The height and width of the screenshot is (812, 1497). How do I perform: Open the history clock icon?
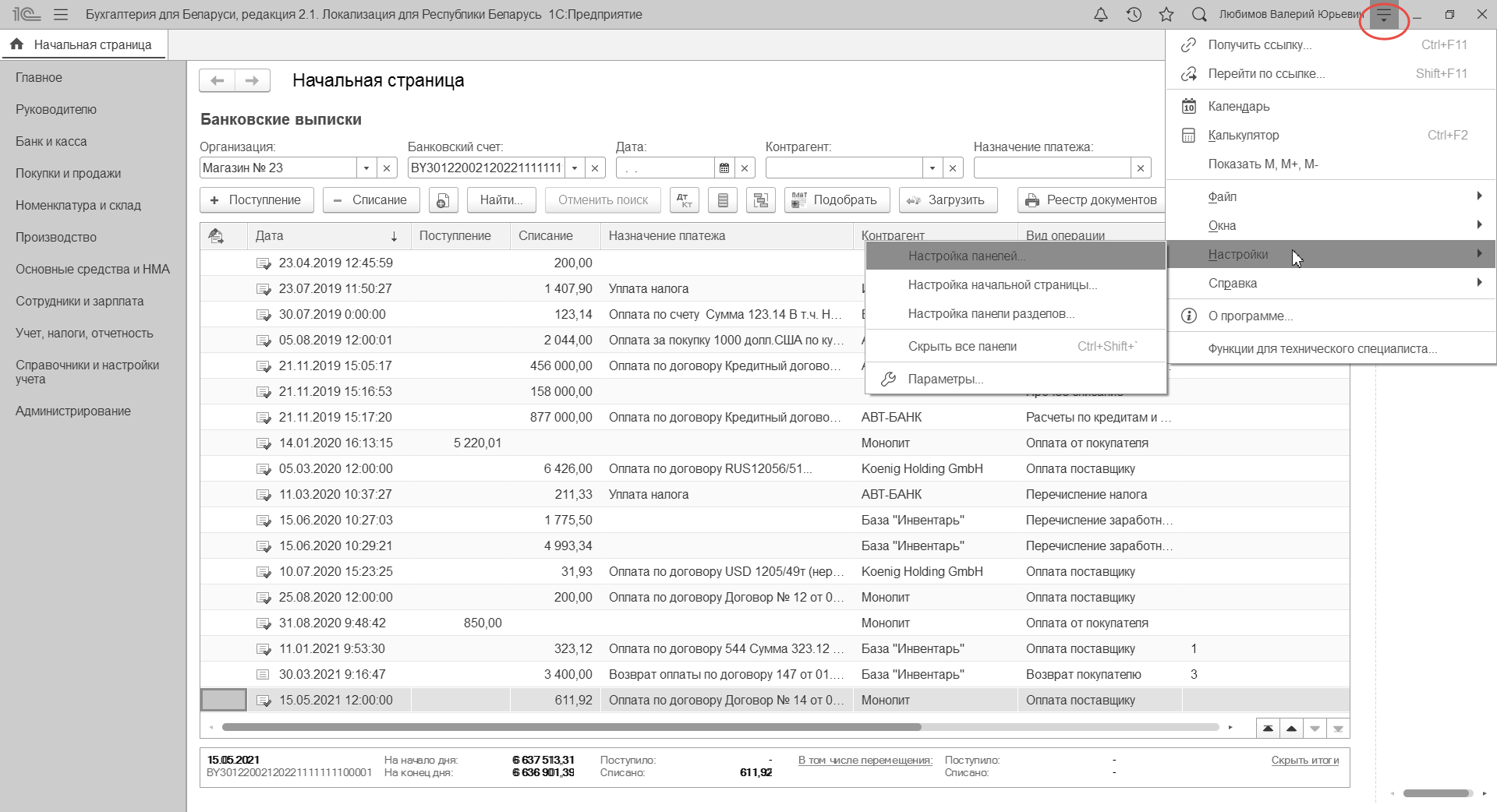click(1134, 15)
